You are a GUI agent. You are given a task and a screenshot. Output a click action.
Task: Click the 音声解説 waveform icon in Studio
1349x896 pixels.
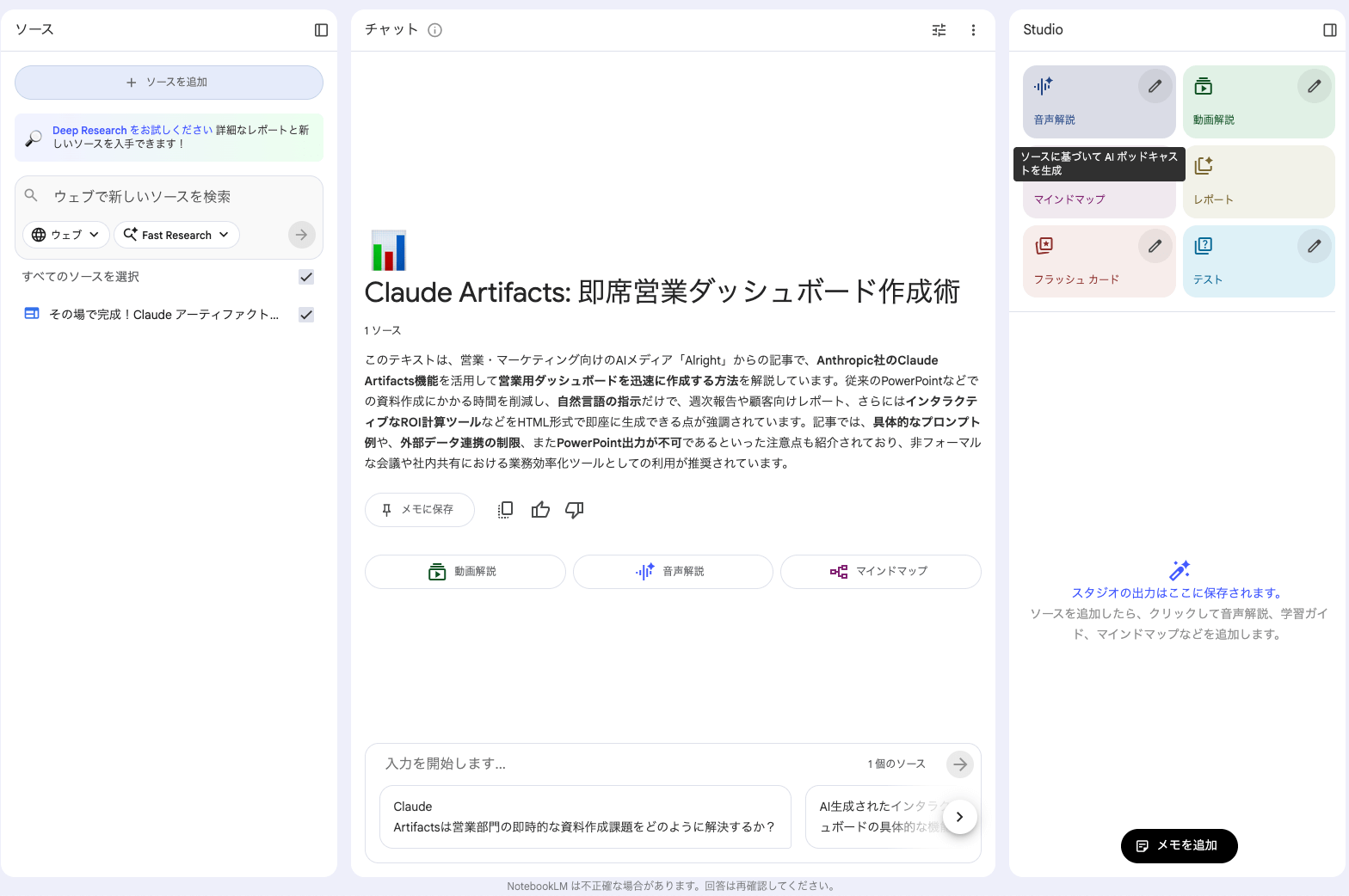coord(1043,85)
